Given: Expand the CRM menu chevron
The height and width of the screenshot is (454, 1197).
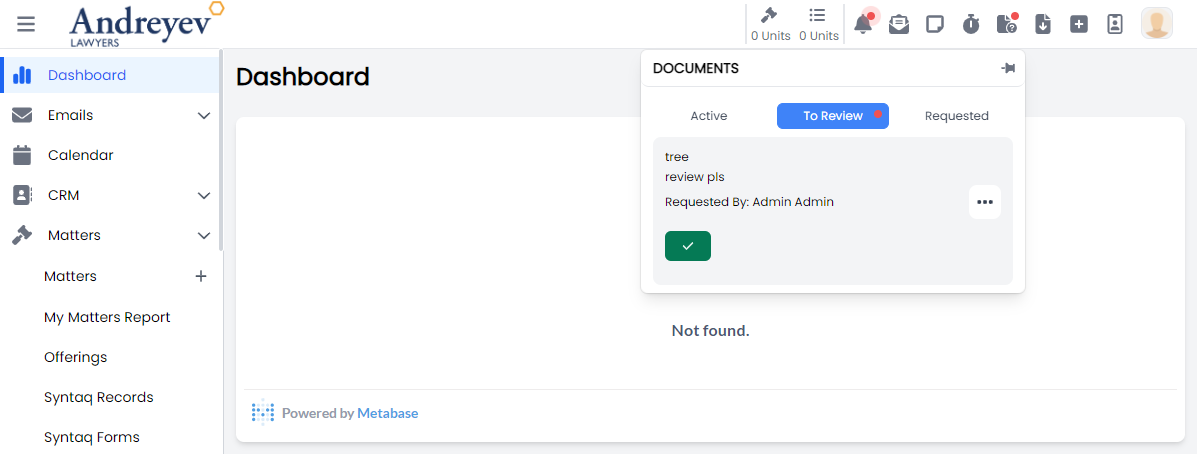Looking at the screenshot, I should coord(204,196).
